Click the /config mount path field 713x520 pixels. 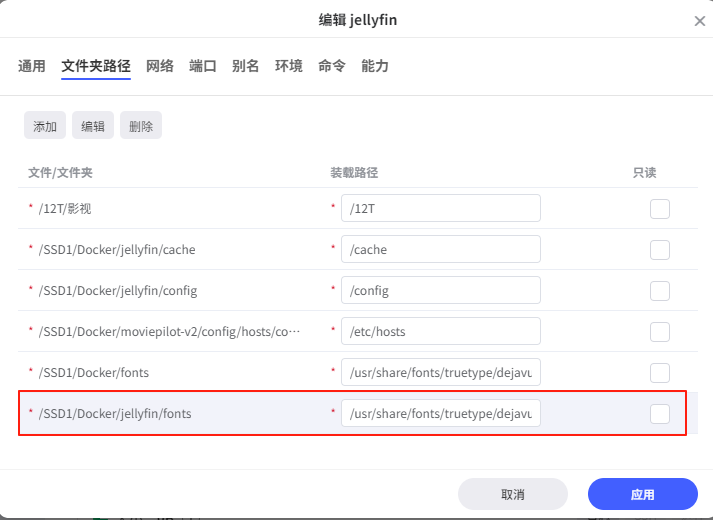click(441, 290)
